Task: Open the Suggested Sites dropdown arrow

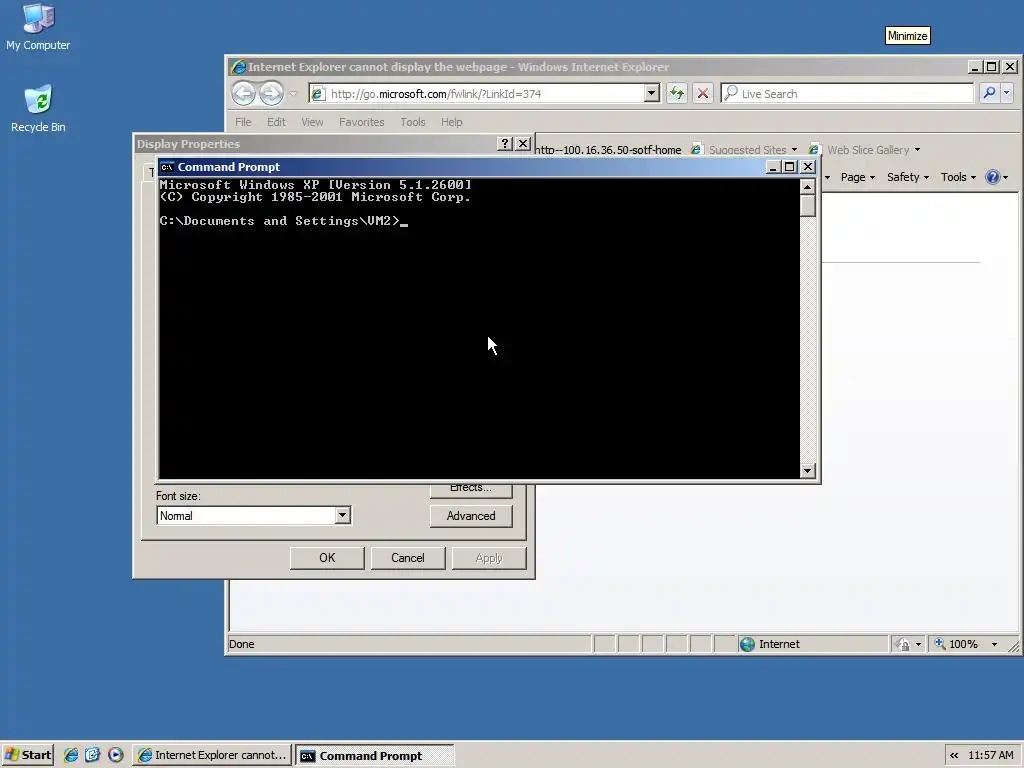Action: point(794,150)
